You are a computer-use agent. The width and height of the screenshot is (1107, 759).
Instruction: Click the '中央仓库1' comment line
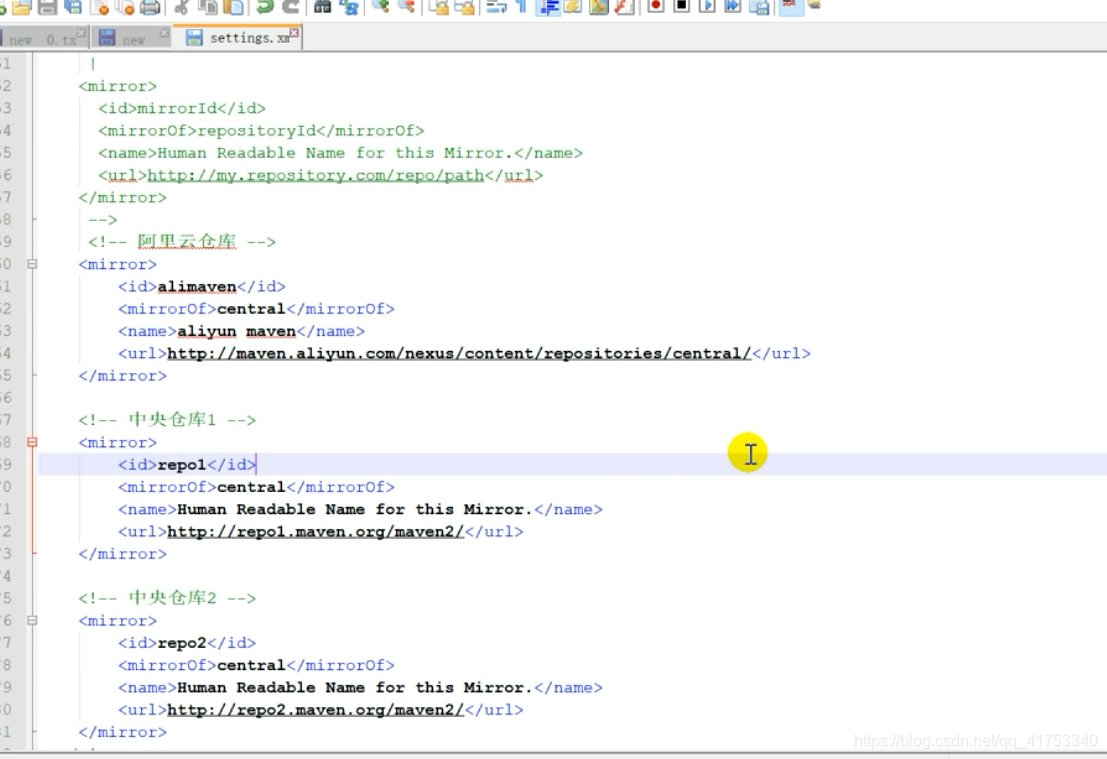(167, 419)
